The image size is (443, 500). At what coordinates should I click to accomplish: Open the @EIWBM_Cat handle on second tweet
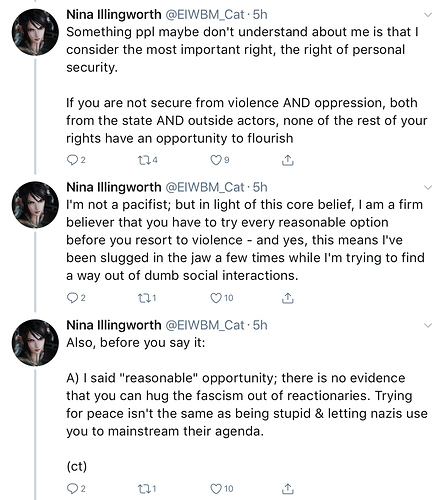(205, 187)
